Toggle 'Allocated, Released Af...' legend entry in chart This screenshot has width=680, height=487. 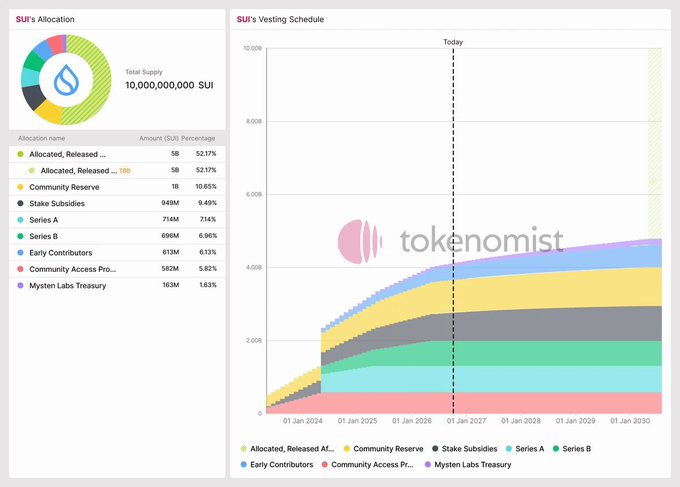[287, 448]
